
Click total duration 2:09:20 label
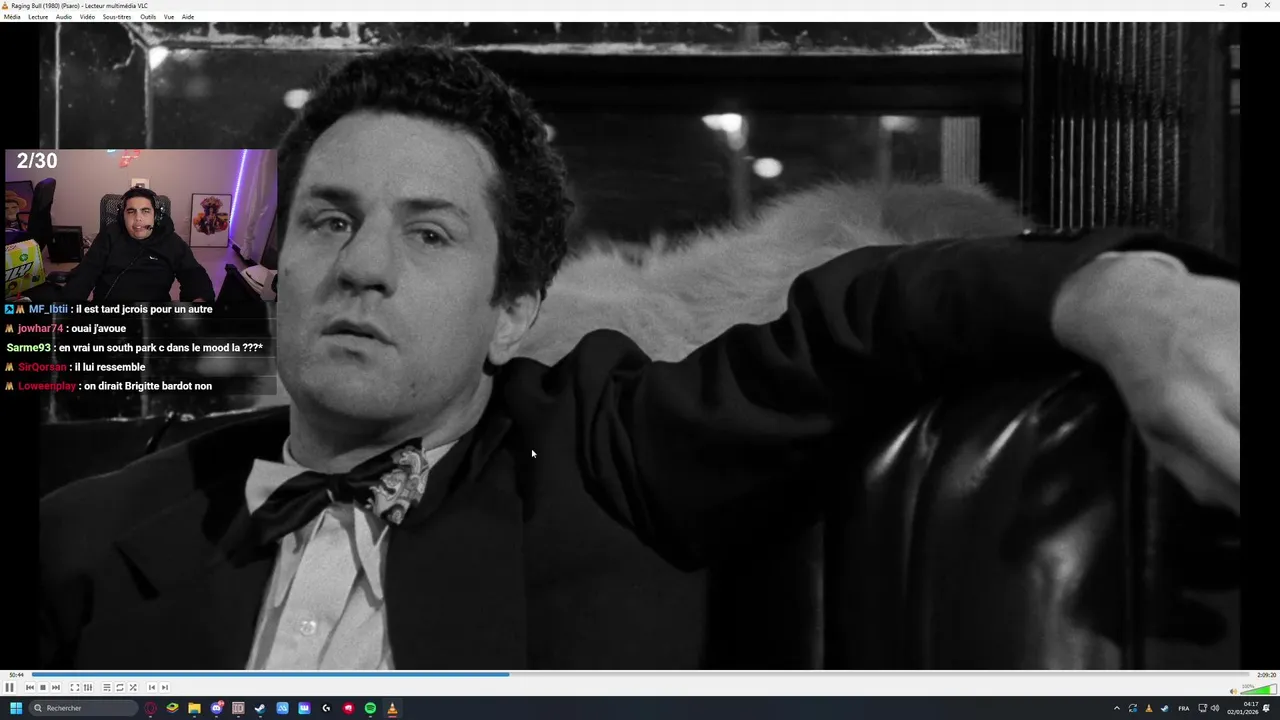[x=1266, y=675]
